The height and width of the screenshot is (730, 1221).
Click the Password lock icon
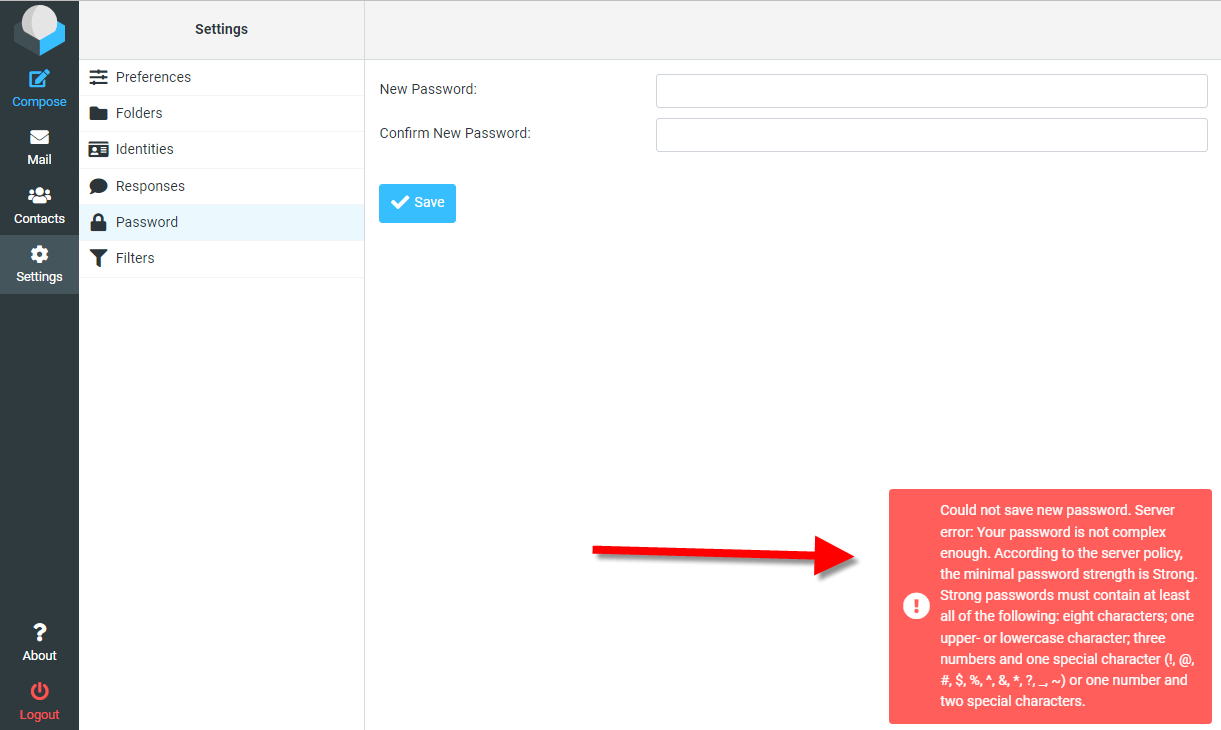[x=98, y=222]
